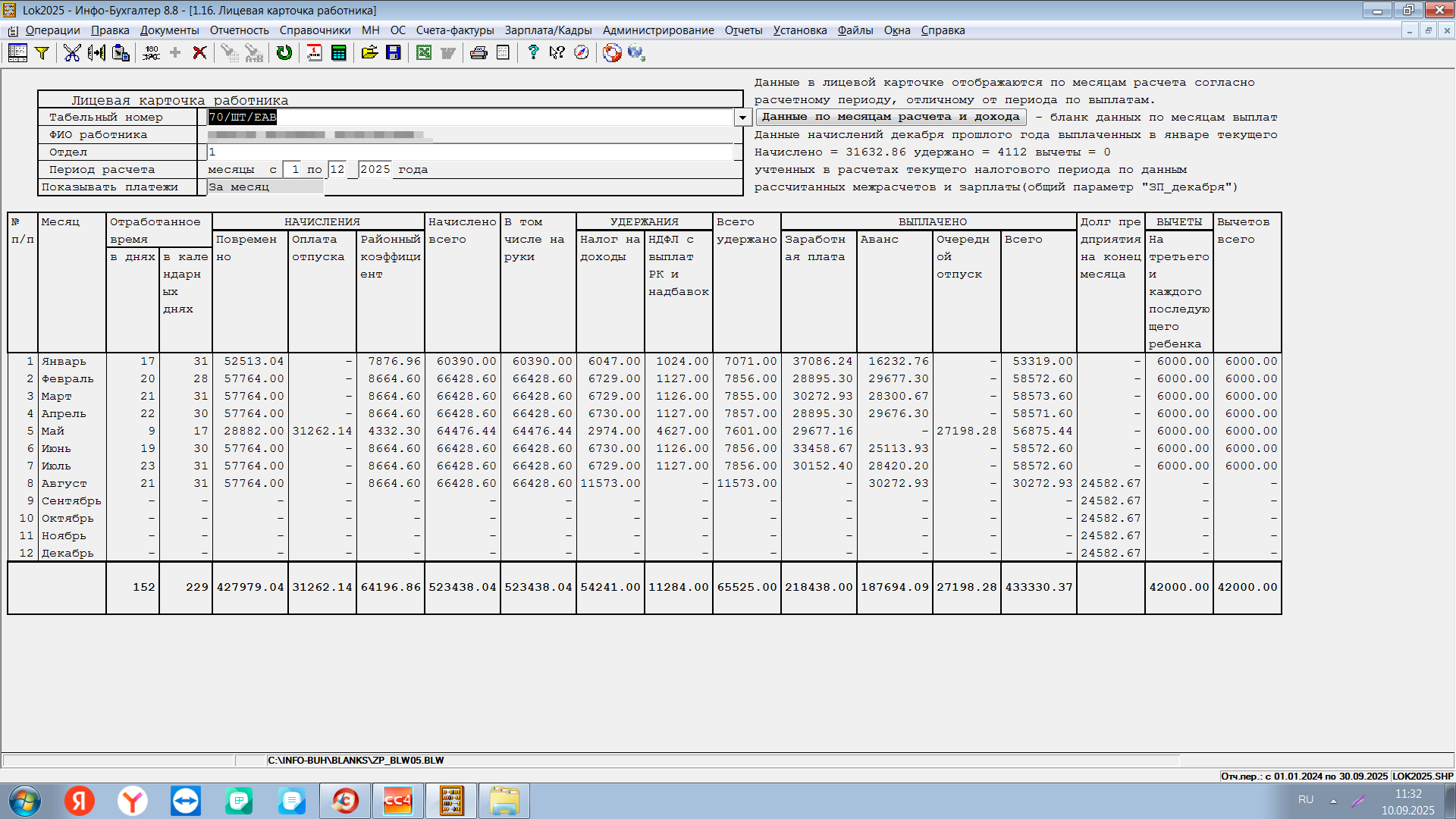Click the Декабрь row month cell

[72, 554]
